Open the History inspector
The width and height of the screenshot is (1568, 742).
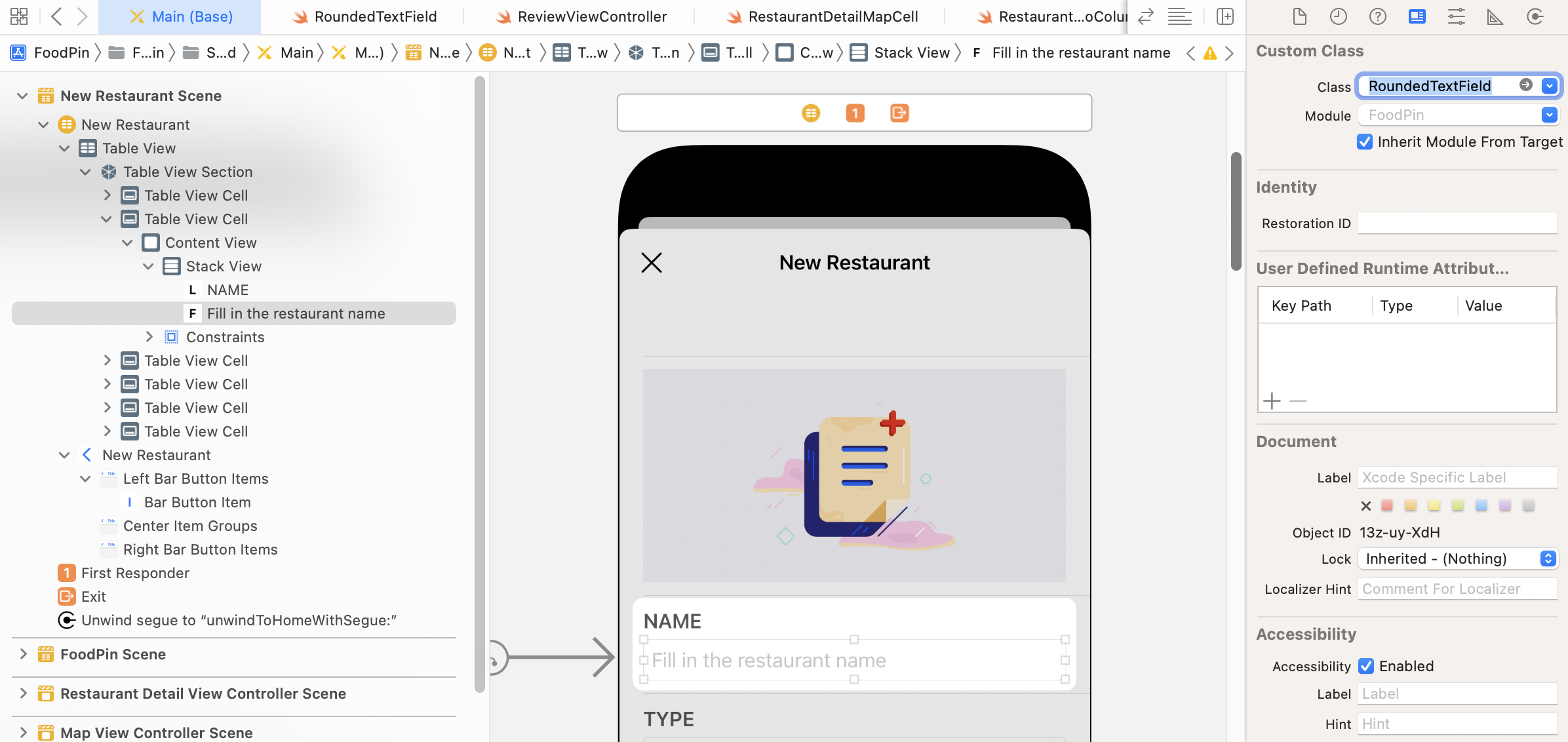1339,16
